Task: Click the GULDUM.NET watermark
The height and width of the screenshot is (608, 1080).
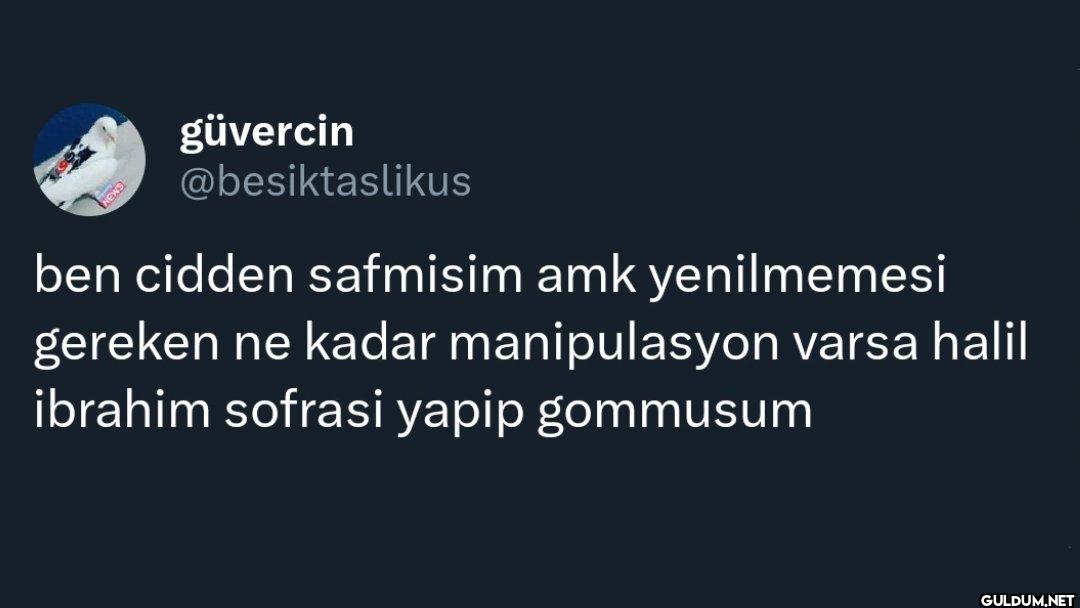Action: coord(1026,600)
